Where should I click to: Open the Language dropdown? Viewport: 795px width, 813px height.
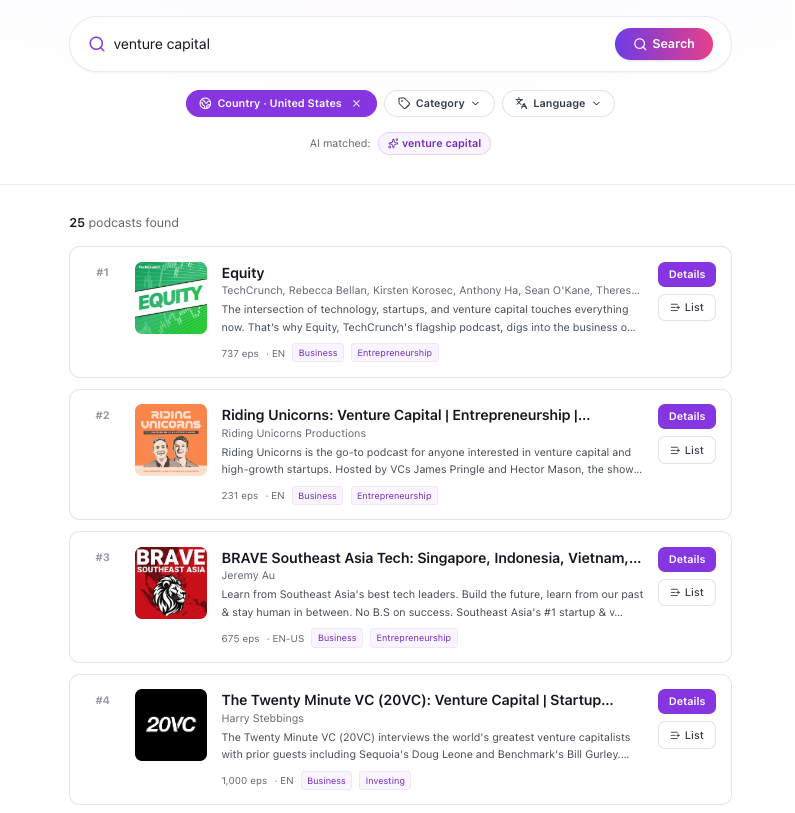tap(558, 103)
